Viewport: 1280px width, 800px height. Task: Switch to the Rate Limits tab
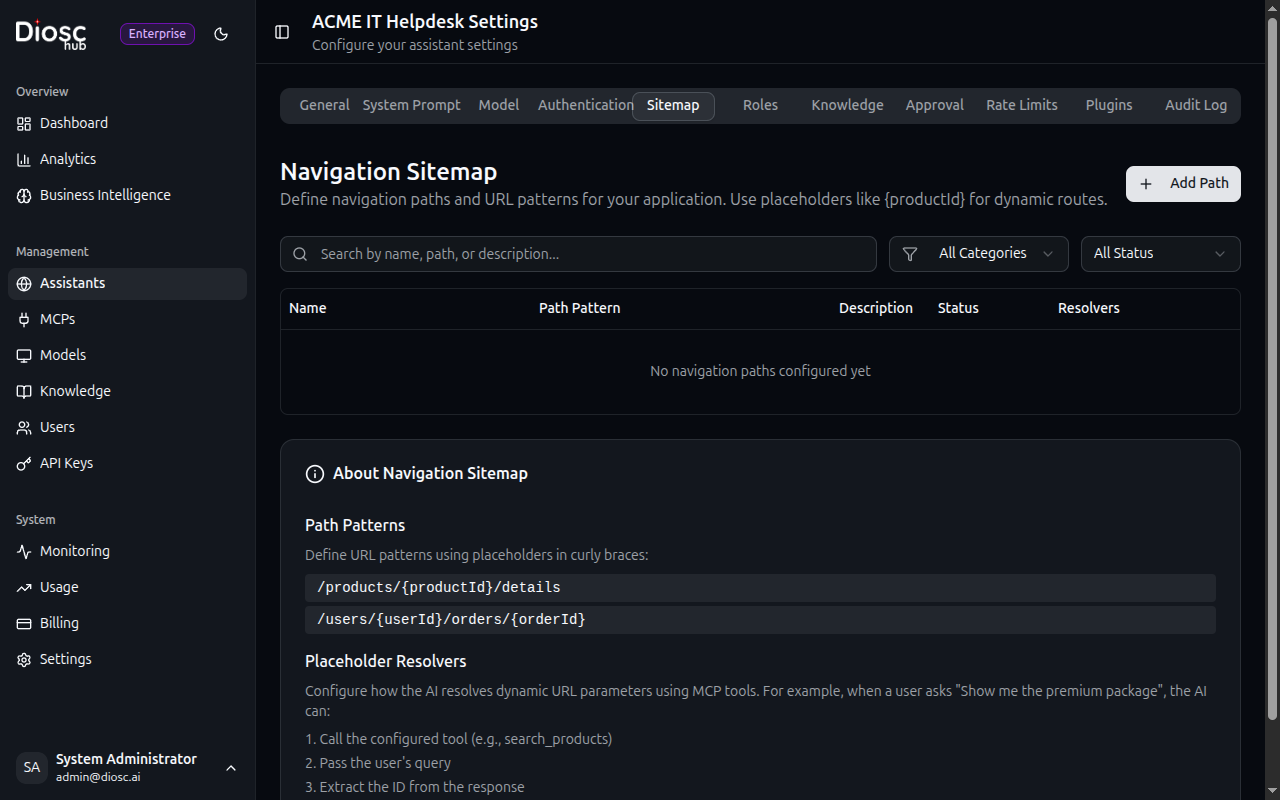pyautogui.click(x=1021, y=105)
